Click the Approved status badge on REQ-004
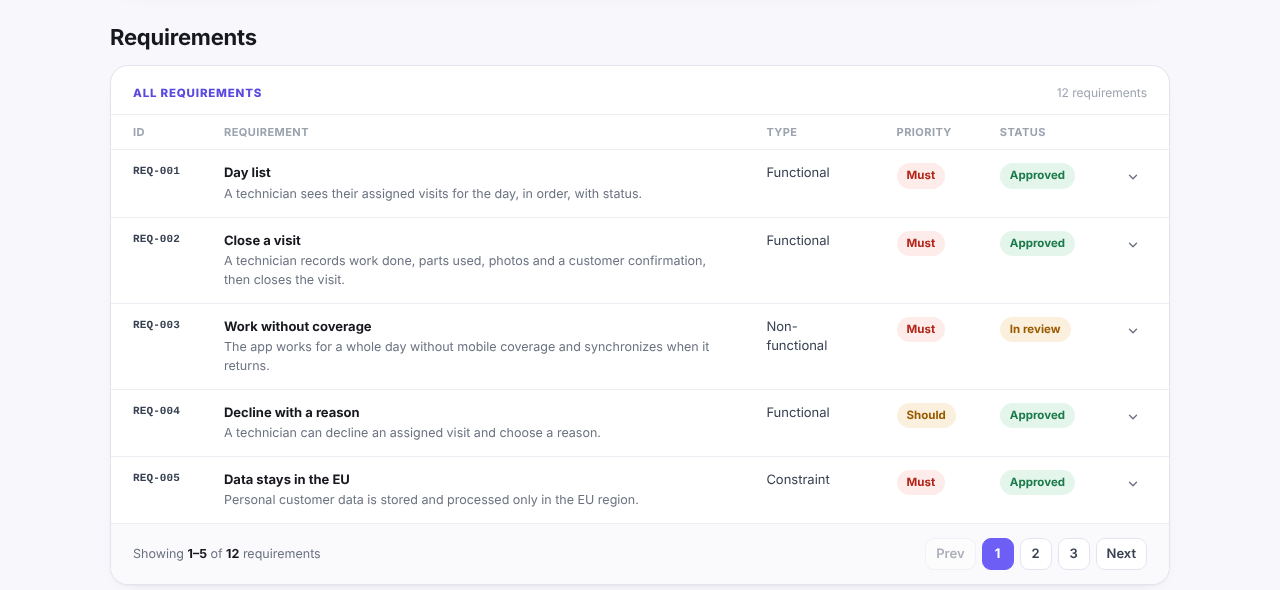 [1037, 416]
